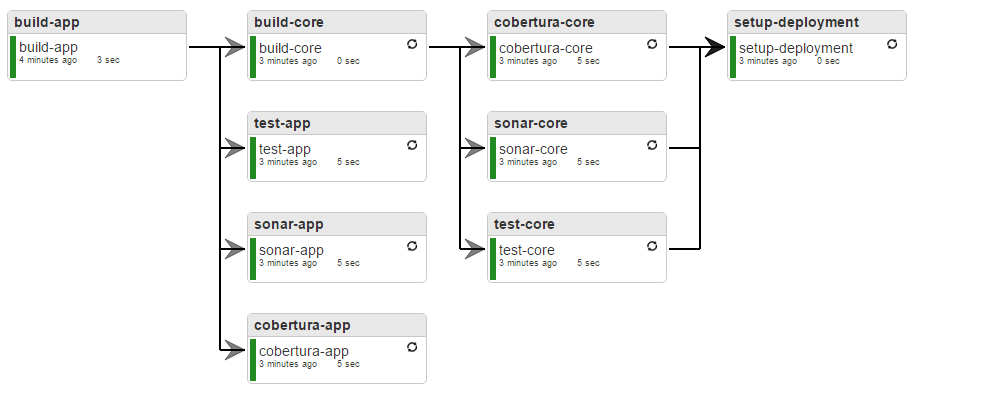
Task: Trigger rebuild icon for test-app
Action: click(412, 145)
